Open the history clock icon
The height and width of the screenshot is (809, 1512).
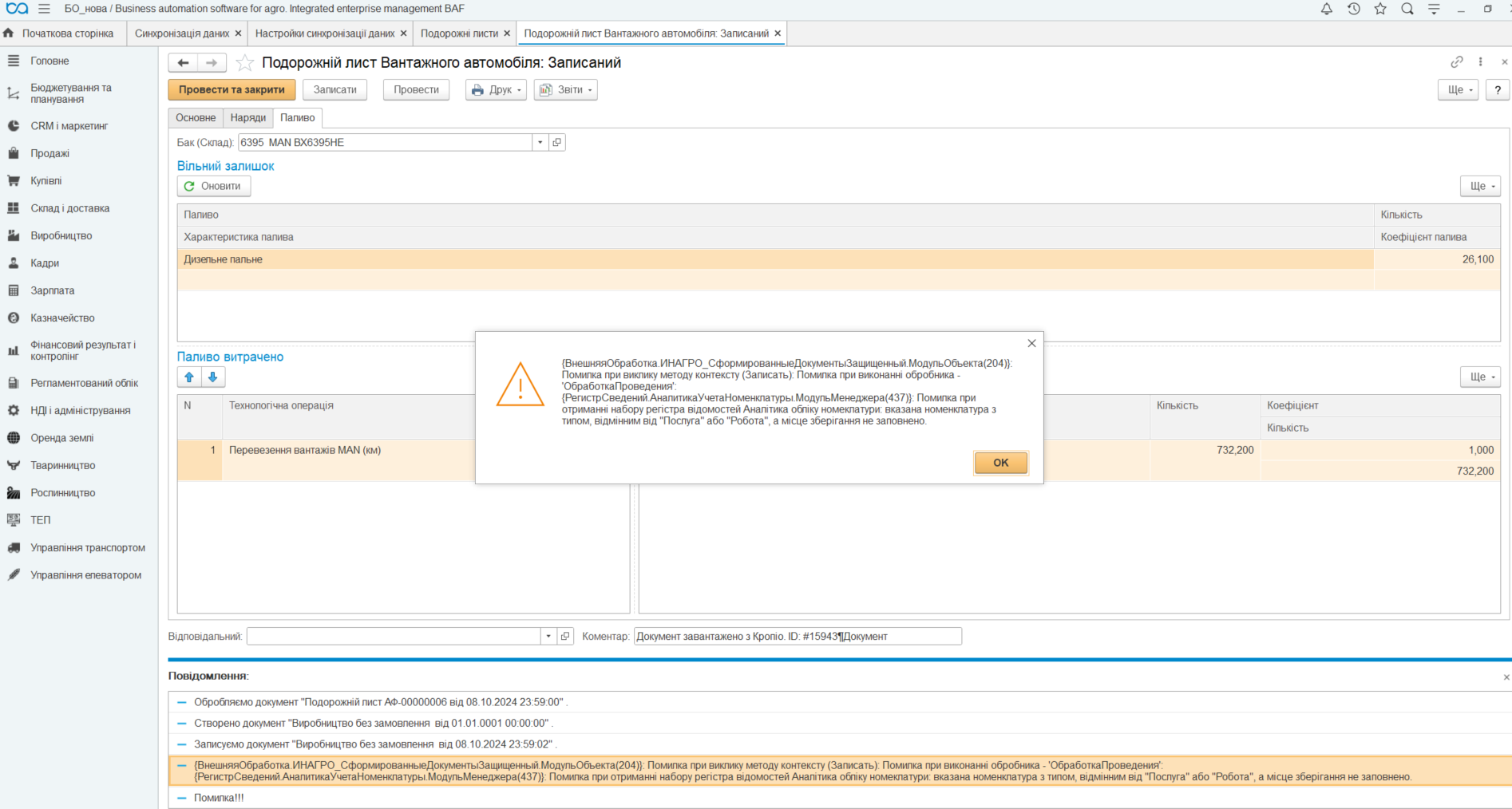1353,9
